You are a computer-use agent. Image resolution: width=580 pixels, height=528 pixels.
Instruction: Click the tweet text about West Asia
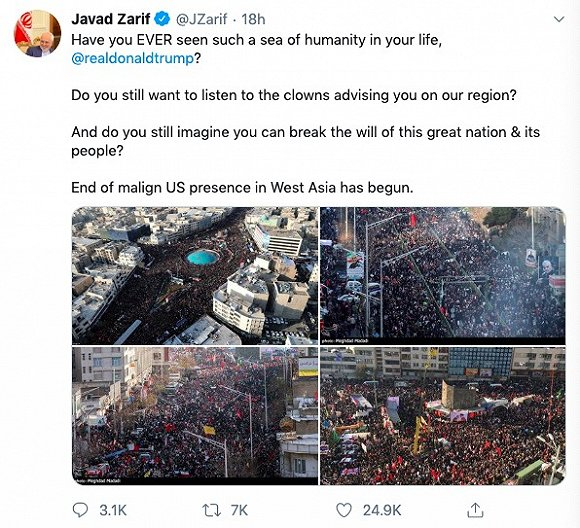(x=242, y=188)
